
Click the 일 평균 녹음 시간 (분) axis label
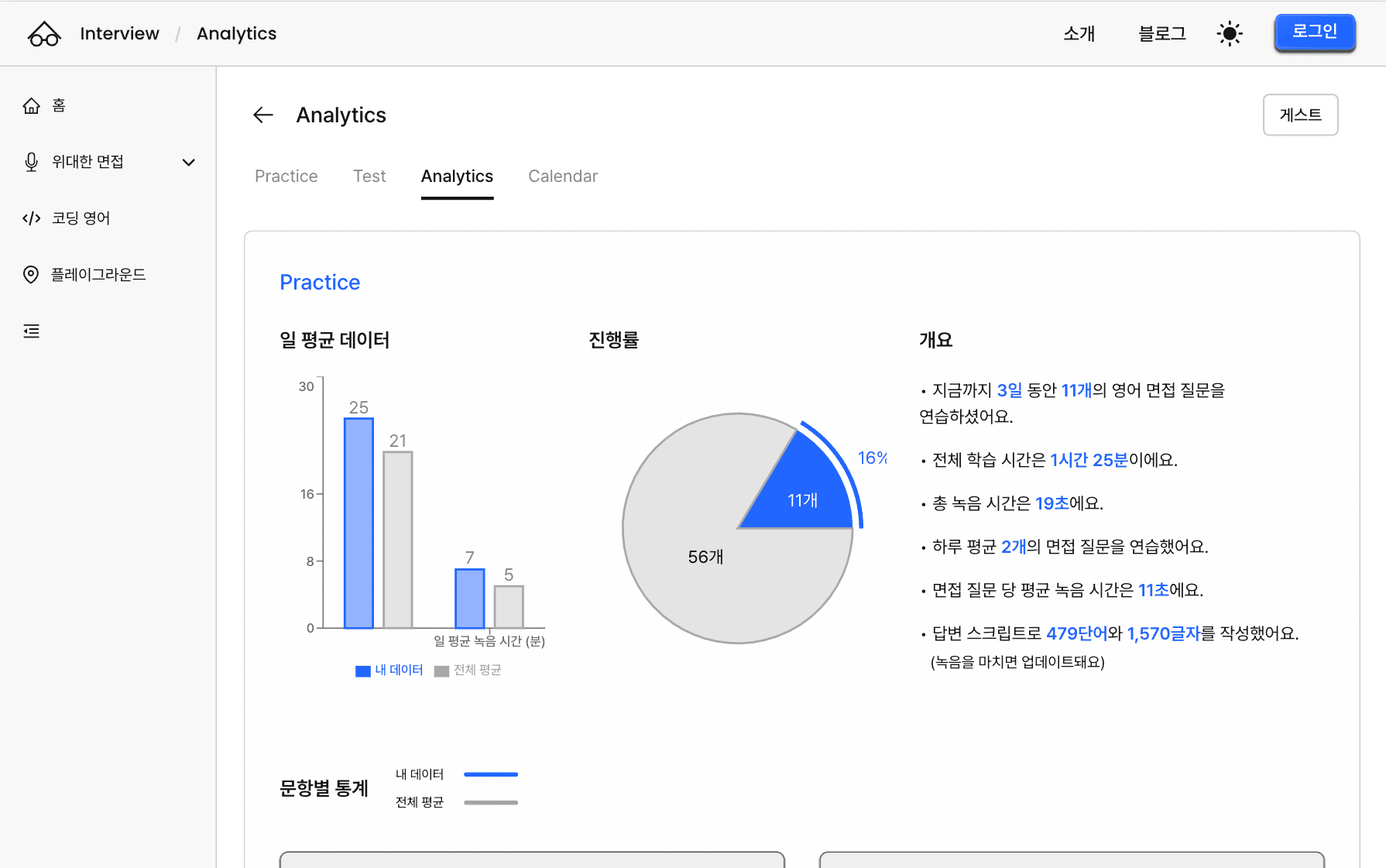[489, 641]
